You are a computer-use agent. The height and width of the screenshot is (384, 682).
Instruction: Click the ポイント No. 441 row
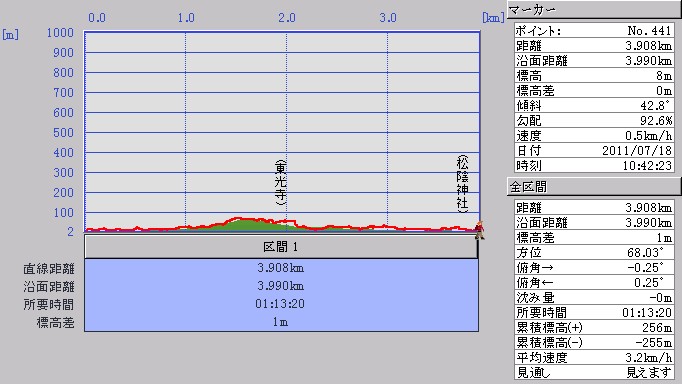click(x=594, y=30)
